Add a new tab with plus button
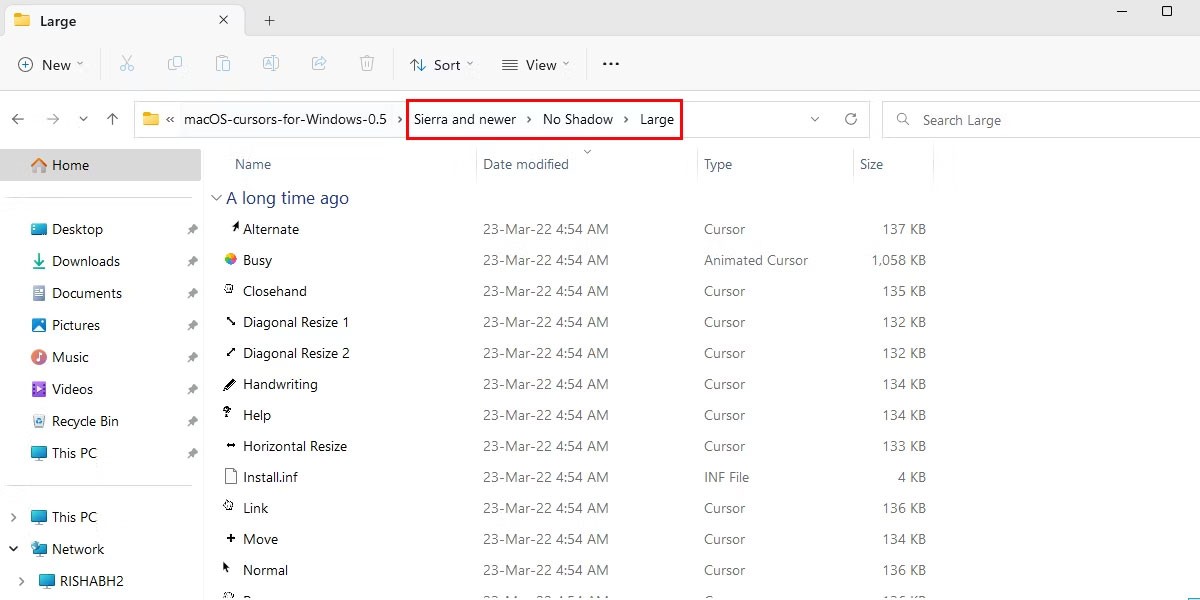Screen dimensions: 1200x600 coord(269,20)
